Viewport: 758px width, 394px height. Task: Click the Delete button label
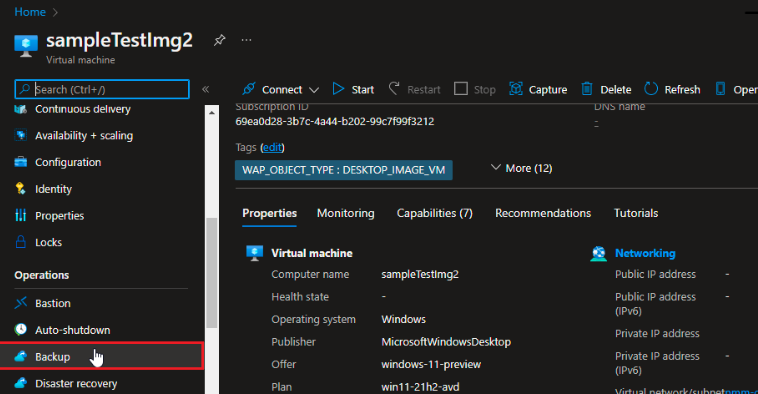(x=615, y=89)
